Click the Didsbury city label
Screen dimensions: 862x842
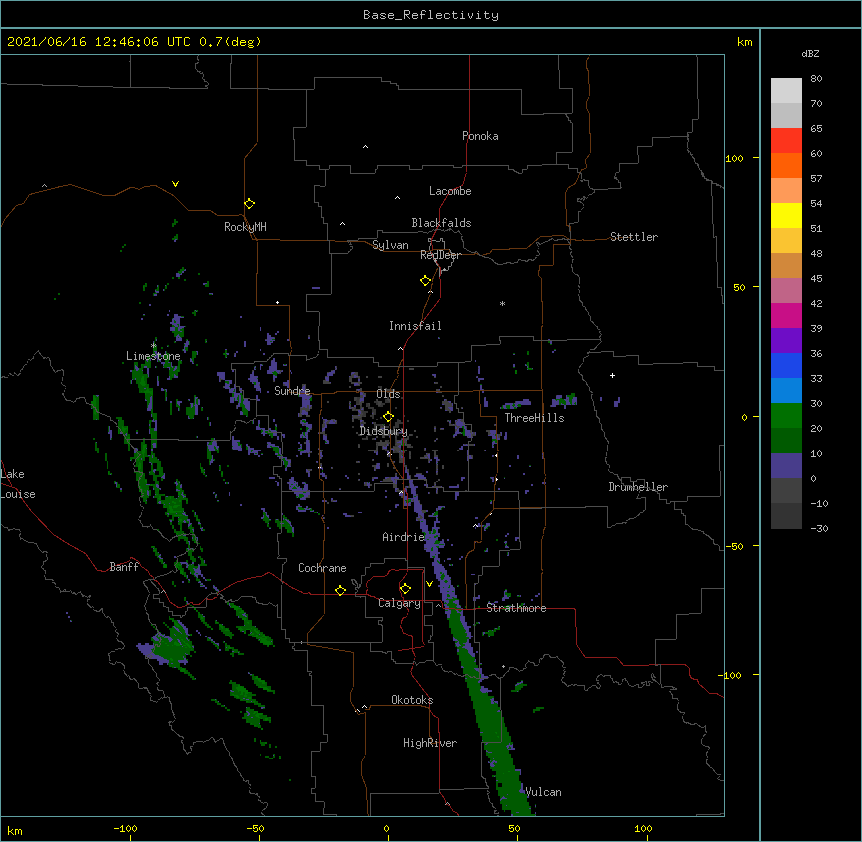tap(384, 431)
